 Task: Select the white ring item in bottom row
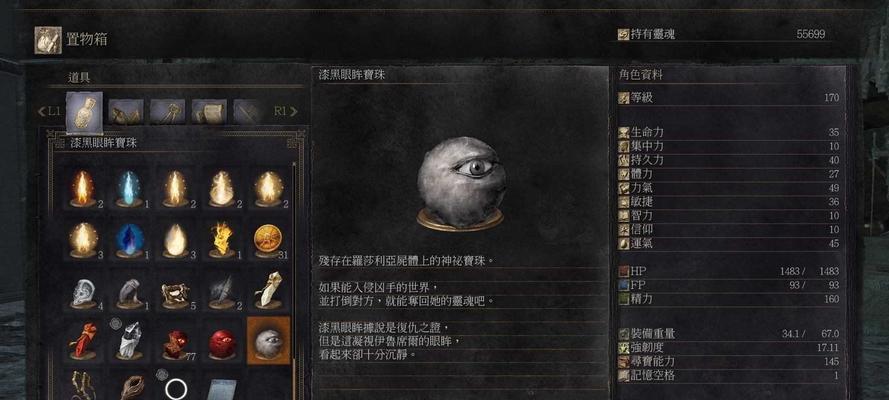pos(176,388)
